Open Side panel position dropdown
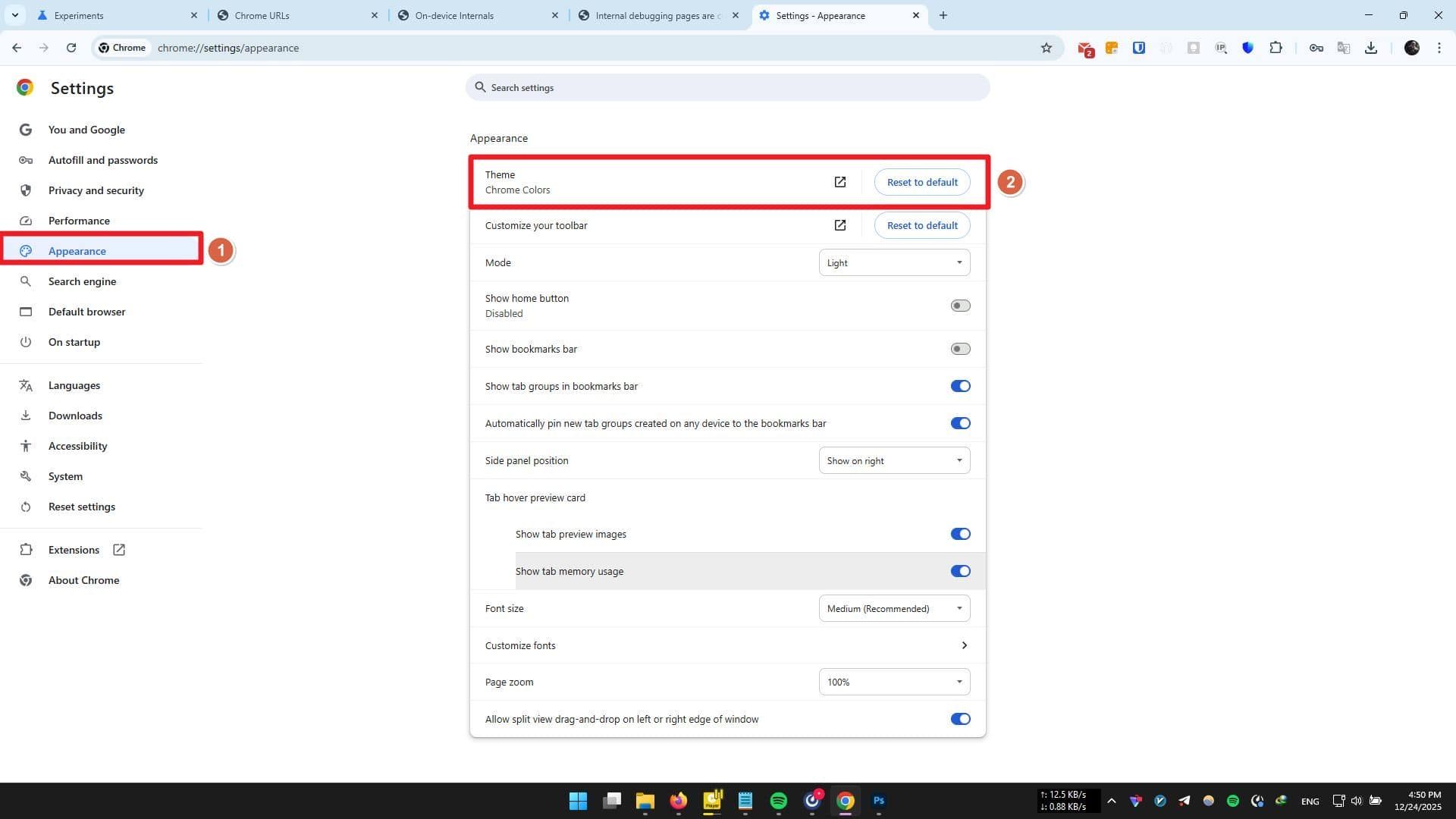1456x819 pixels. point(894,460)
